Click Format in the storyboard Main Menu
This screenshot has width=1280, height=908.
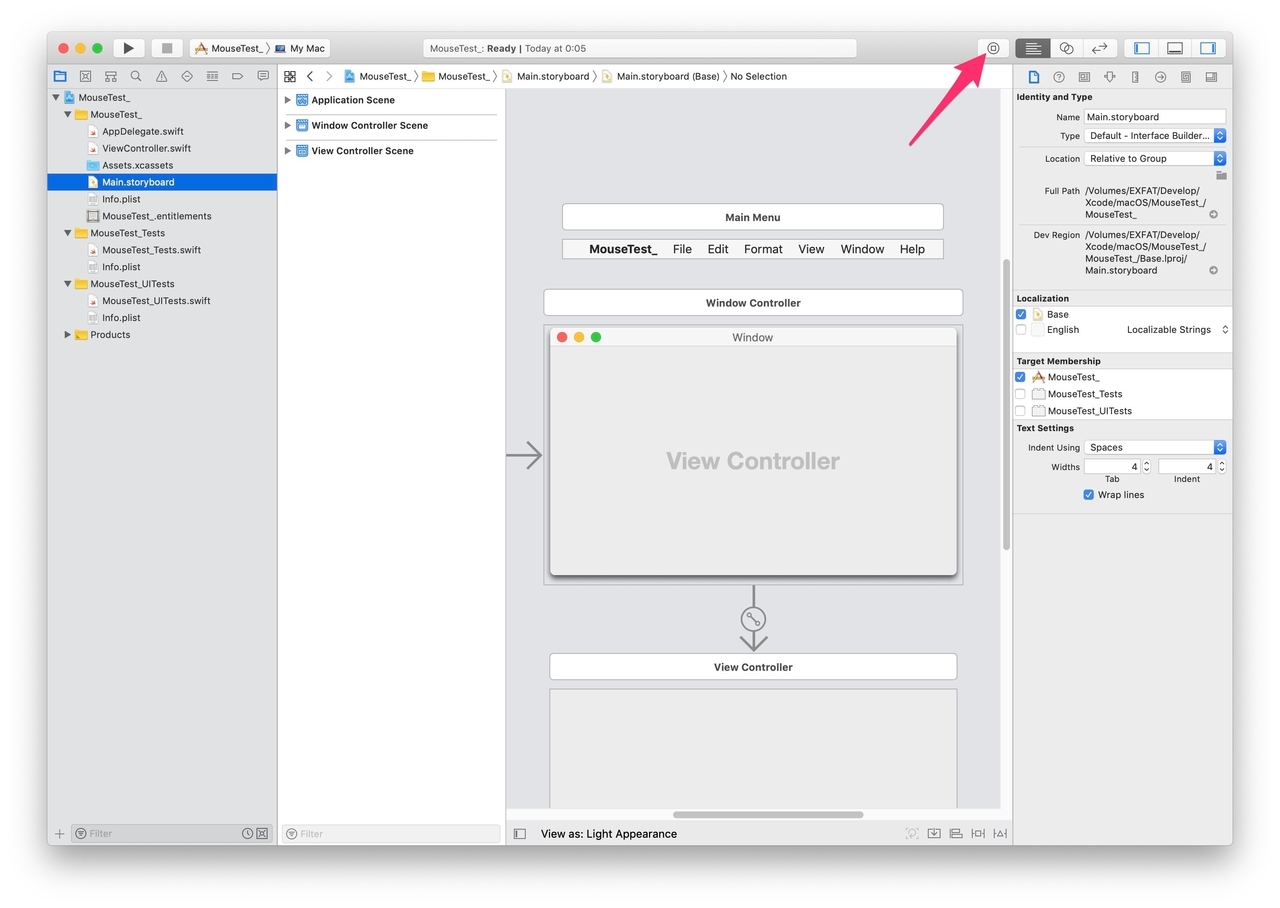[763, 249]
